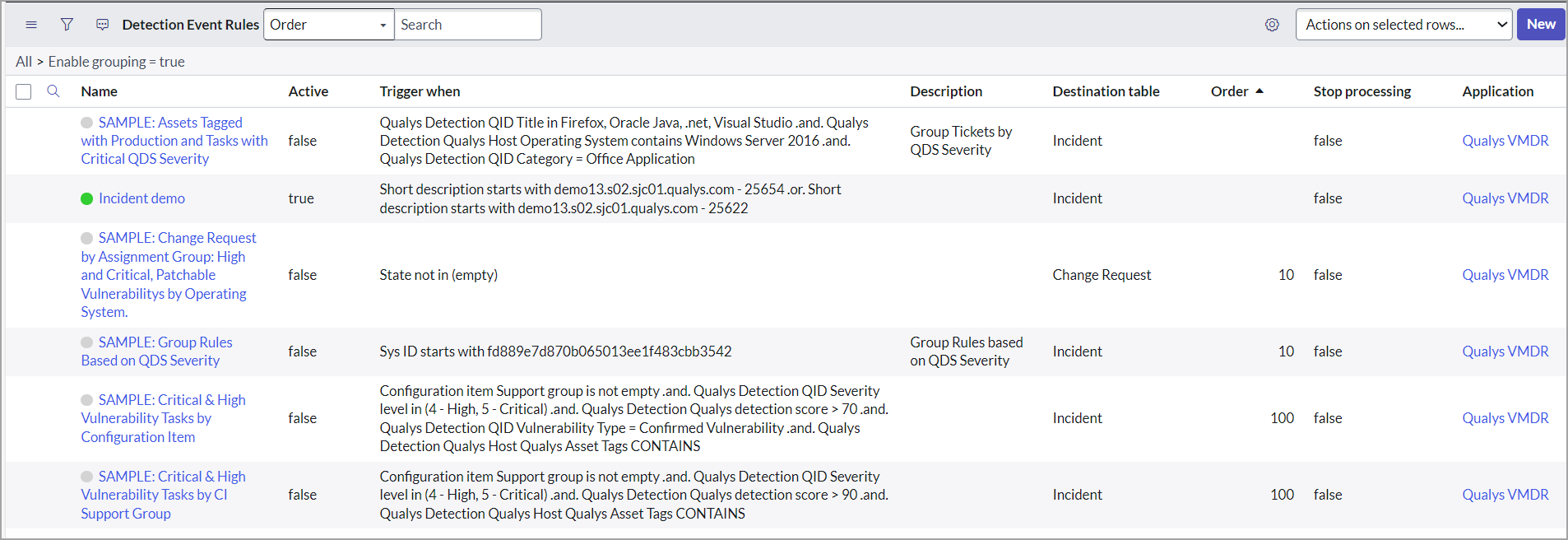Image resolution: width=1568 pixels, height=540 pixels.
Task: Sort by the Trigger when column header
Action: point(420,91)
